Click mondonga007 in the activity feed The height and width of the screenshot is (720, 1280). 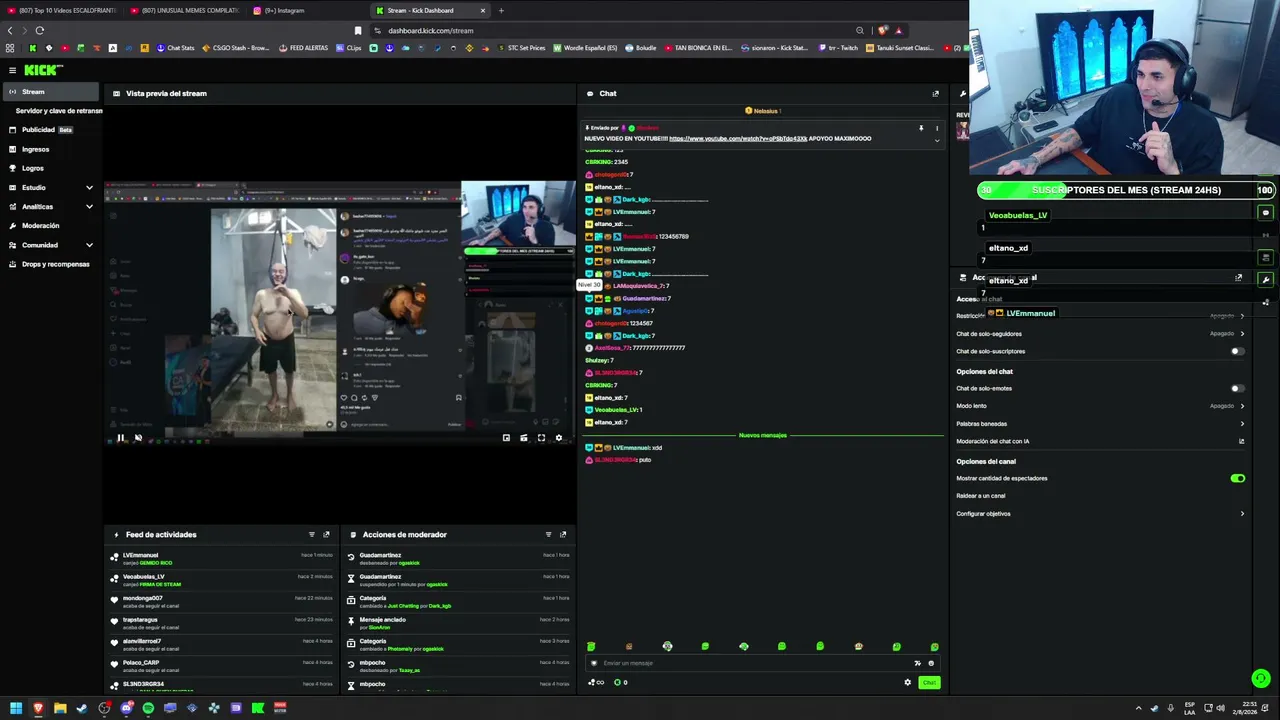(x=142, y=598)
